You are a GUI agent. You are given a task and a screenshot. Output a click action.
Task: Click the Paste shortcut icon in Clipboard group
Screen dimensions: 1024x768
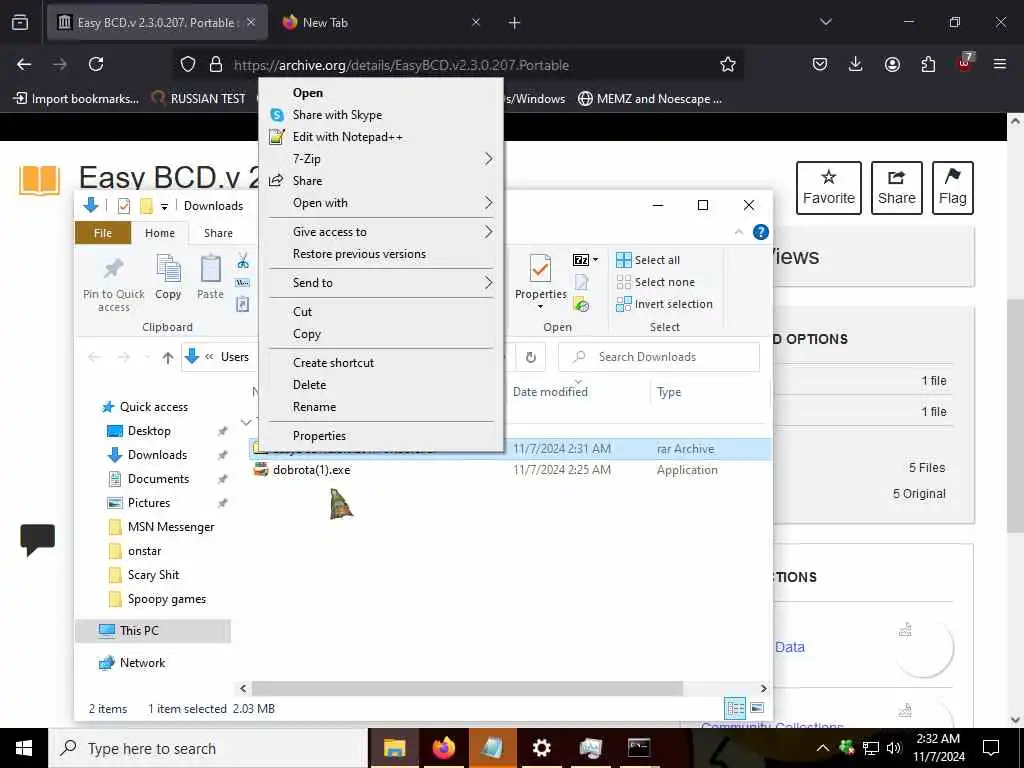click(x=243, y=304)
